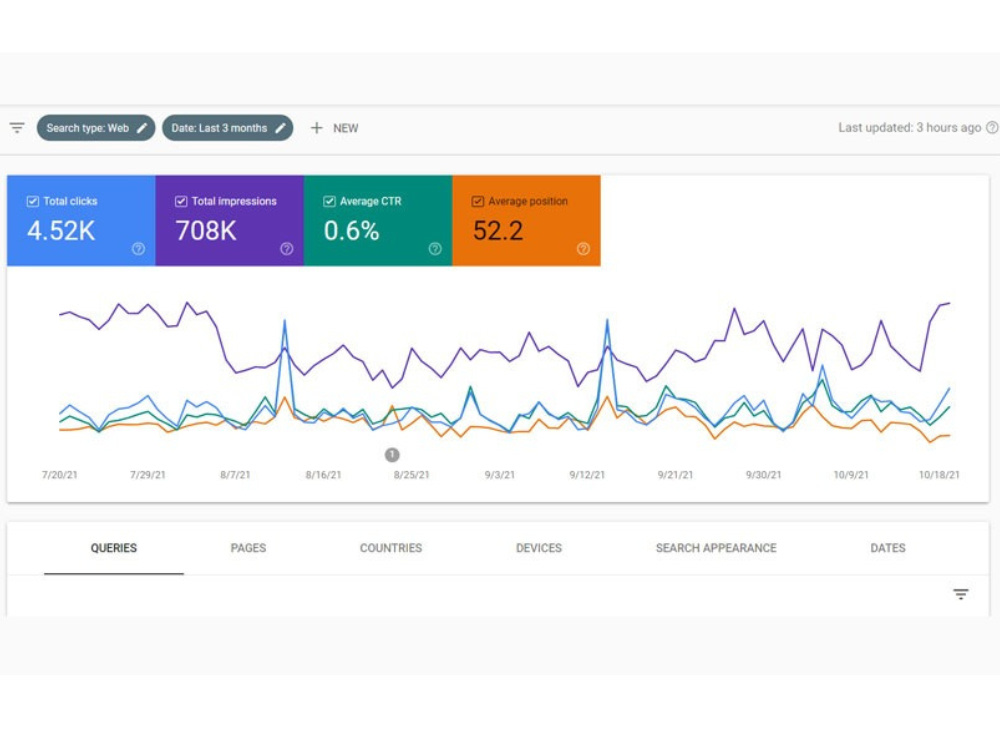Click the 8/16/21 axis date label
This screenshot has width=1000, height=750.
point(323,475)
